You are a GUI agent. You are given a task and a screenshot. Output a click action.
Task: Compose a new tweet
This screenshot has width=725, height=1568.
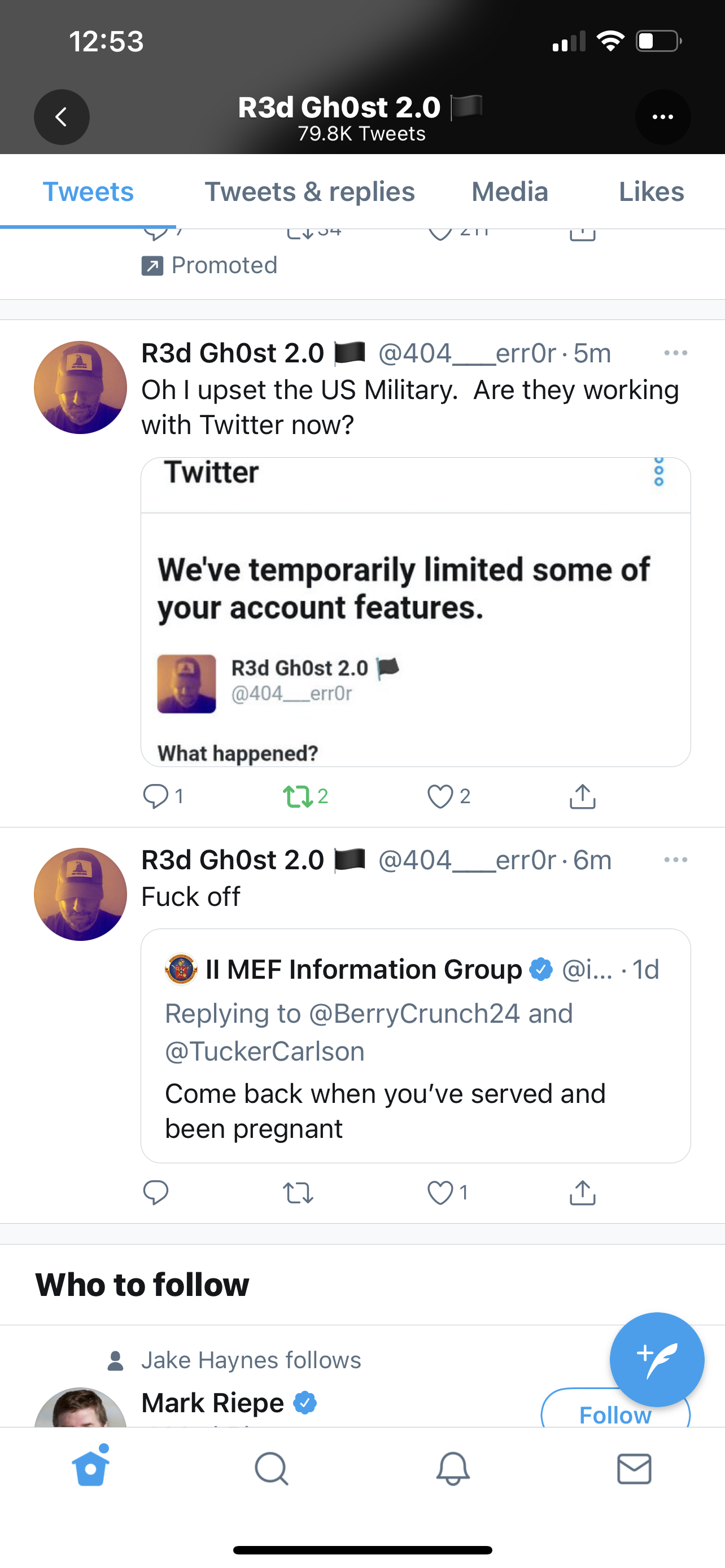click(656, 1359)
